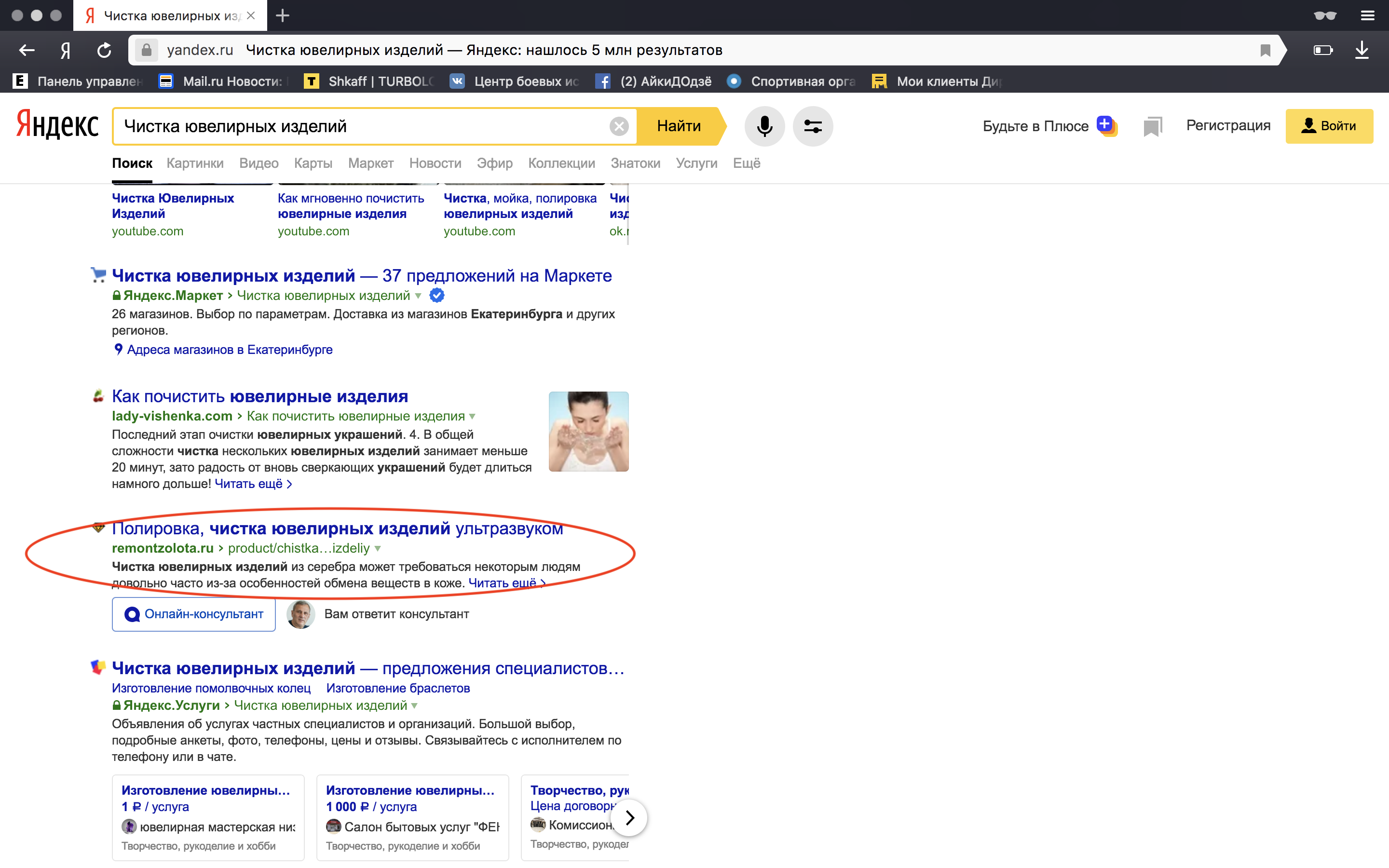Open the downloads arrow icon
This screenshot has height=868, width=1389.
[1362, 51]
